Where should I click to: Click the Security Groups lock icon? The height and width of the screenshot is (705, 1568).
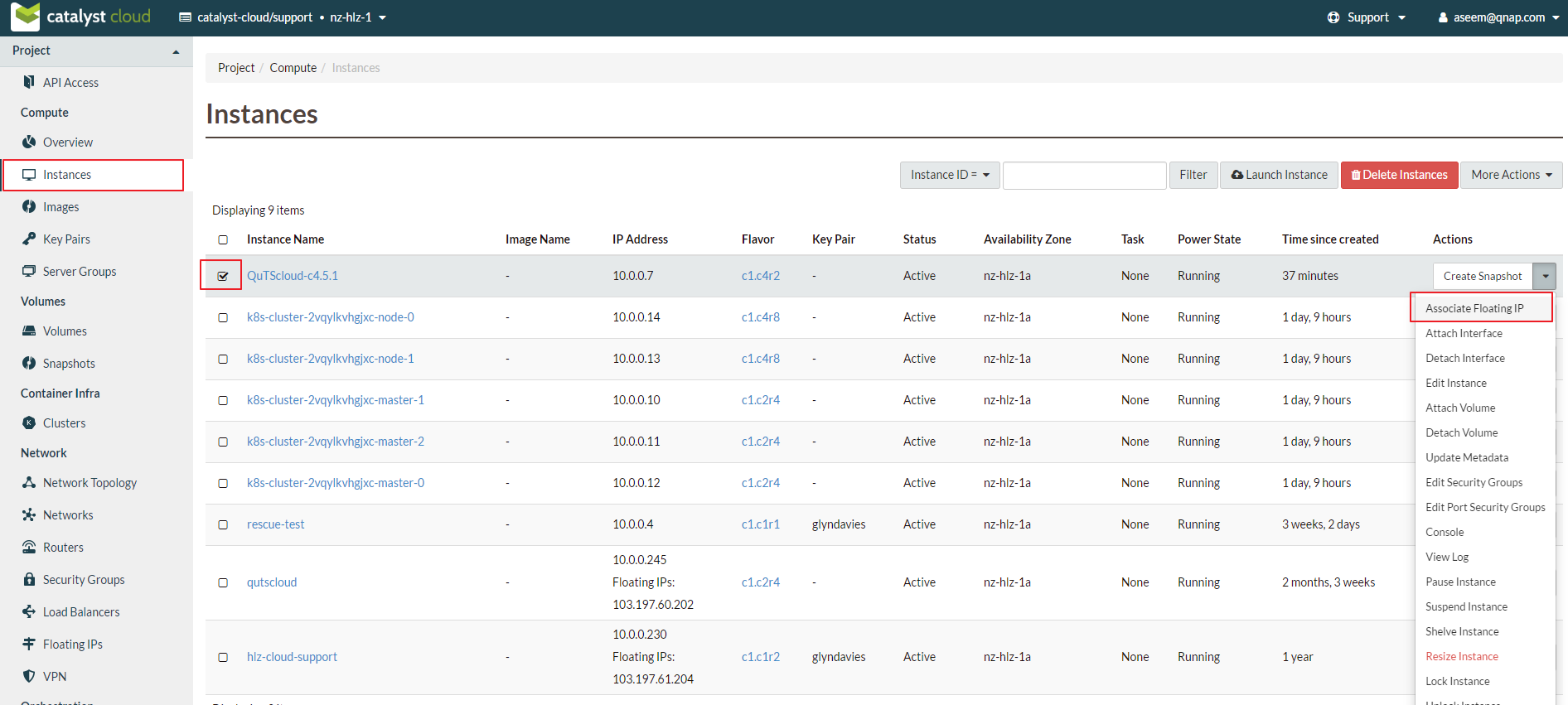tap(29, 579)
